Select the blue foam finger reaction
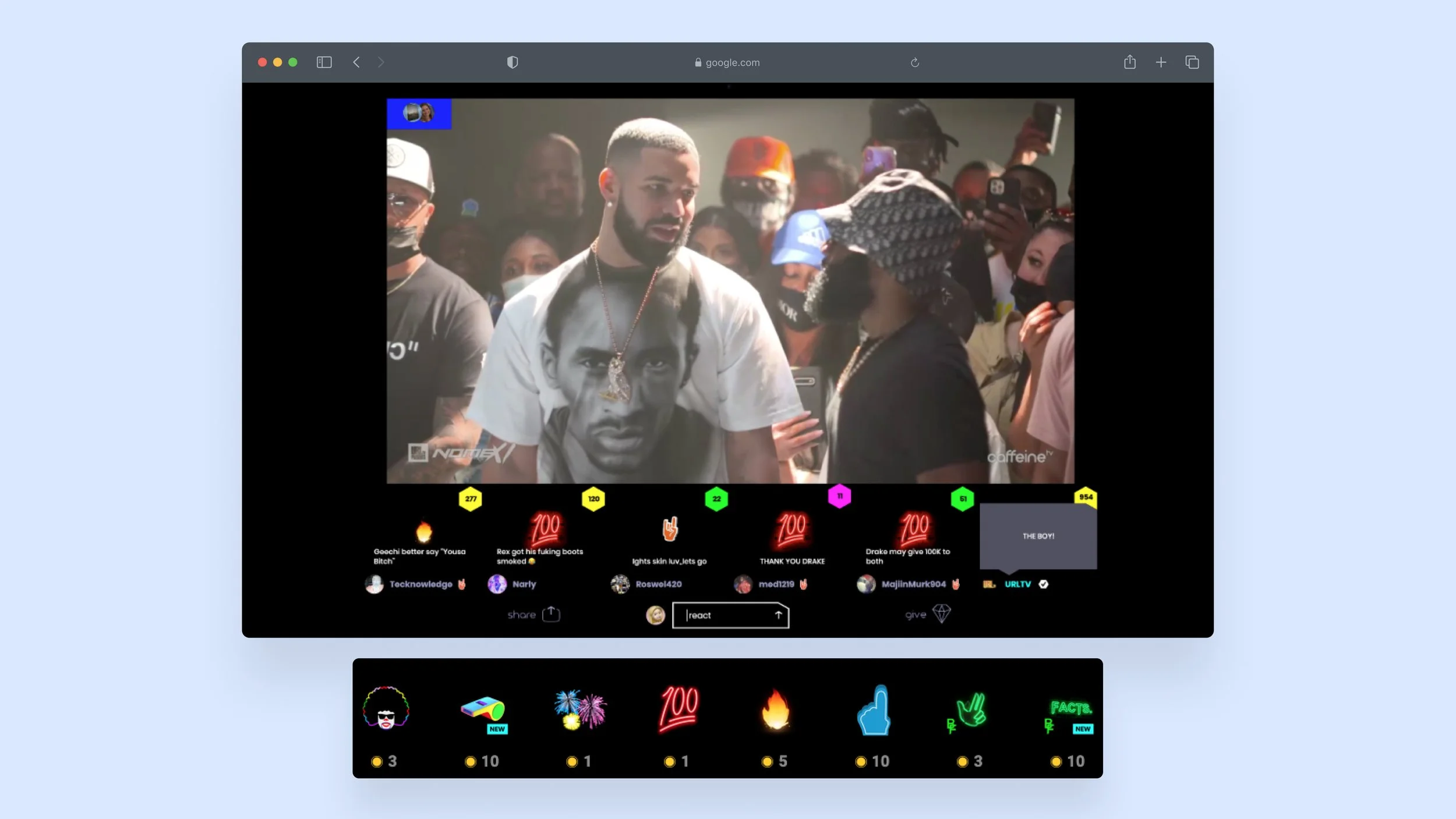 tap(874, 709)
